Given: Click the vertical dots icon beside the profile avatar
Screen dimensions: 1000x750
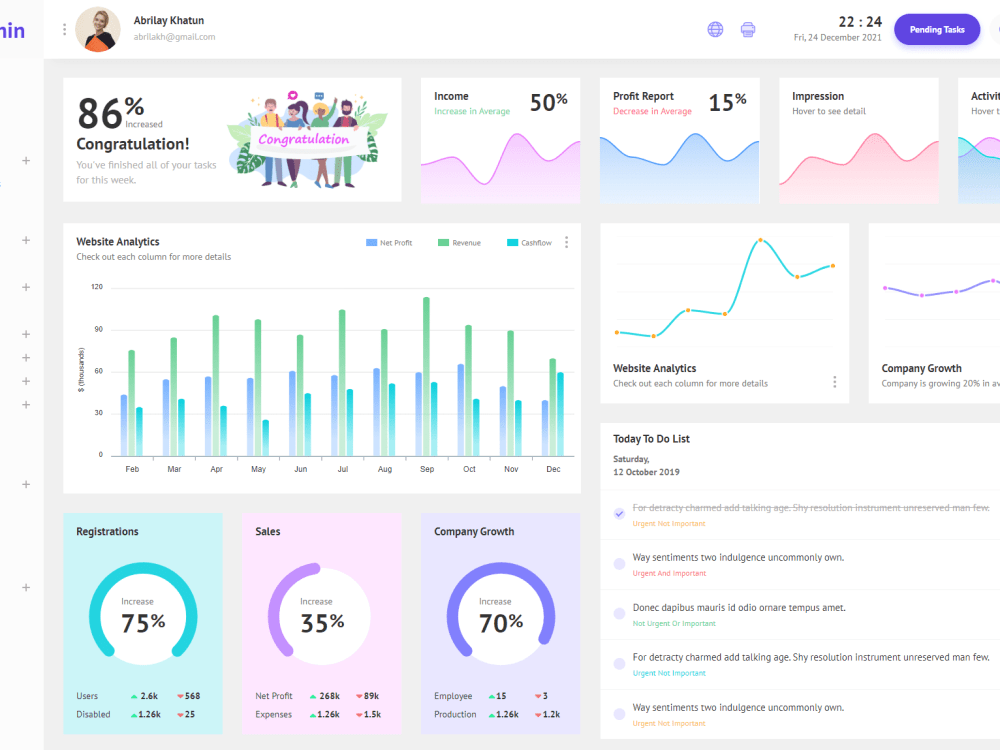Looking at the screenshot, I should click(x=64, y=29).
